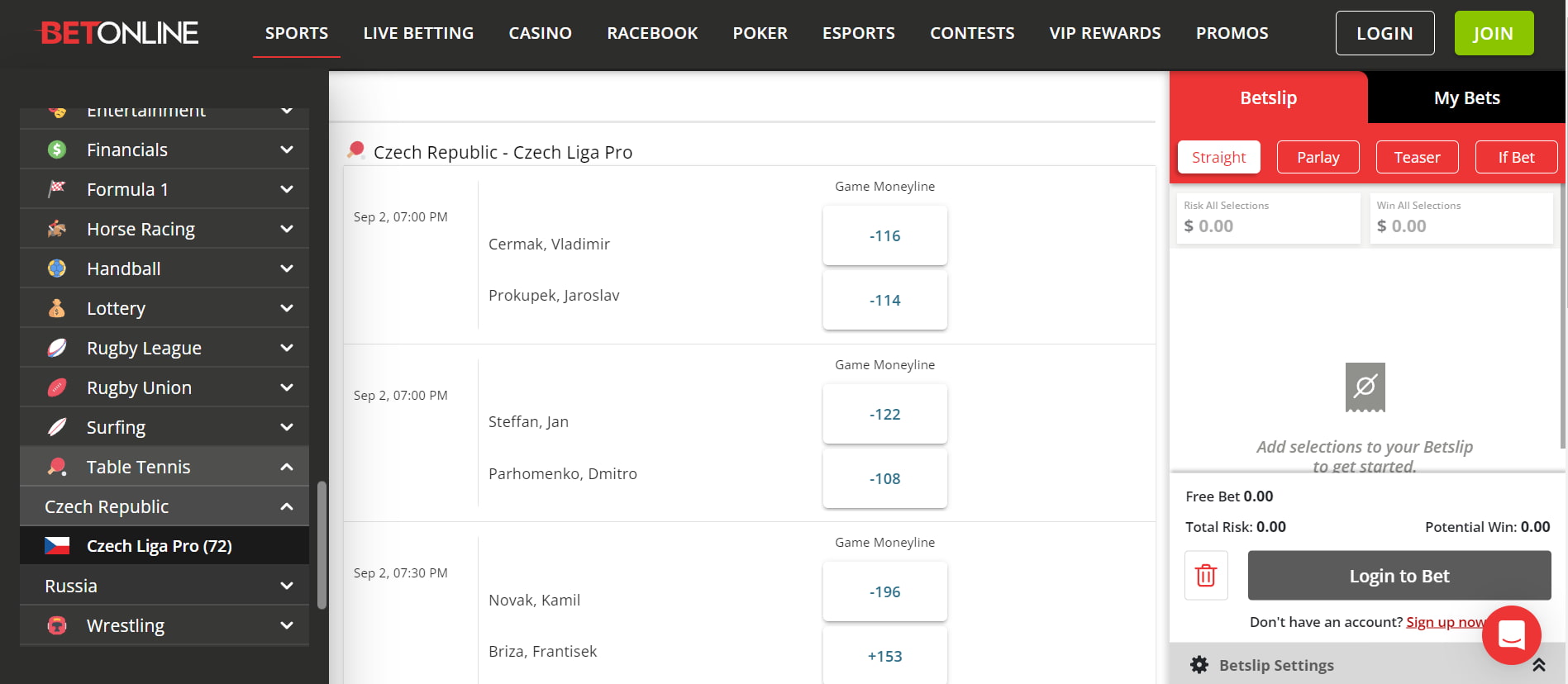Select the If Bet type
This screenshot has height=684, width=1568.
coord(1517,157)
